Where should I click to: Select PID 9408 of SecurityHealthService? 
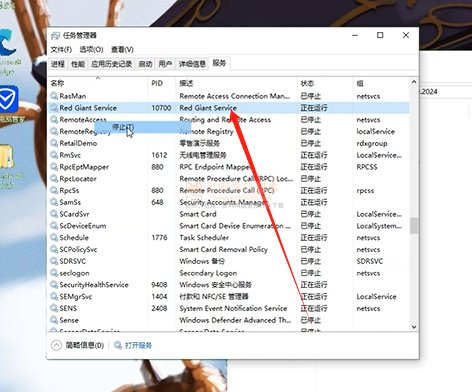pyautogui.click(x=159, y=285)
